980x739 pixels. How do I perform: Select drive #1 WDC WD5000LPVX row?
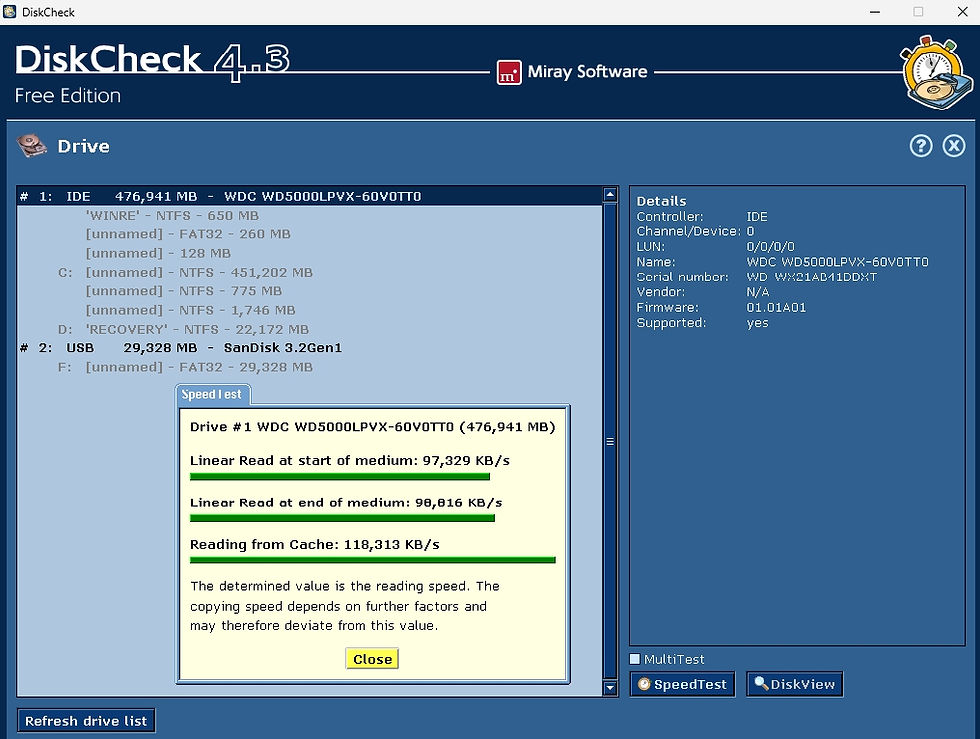(x=309, y=196)
